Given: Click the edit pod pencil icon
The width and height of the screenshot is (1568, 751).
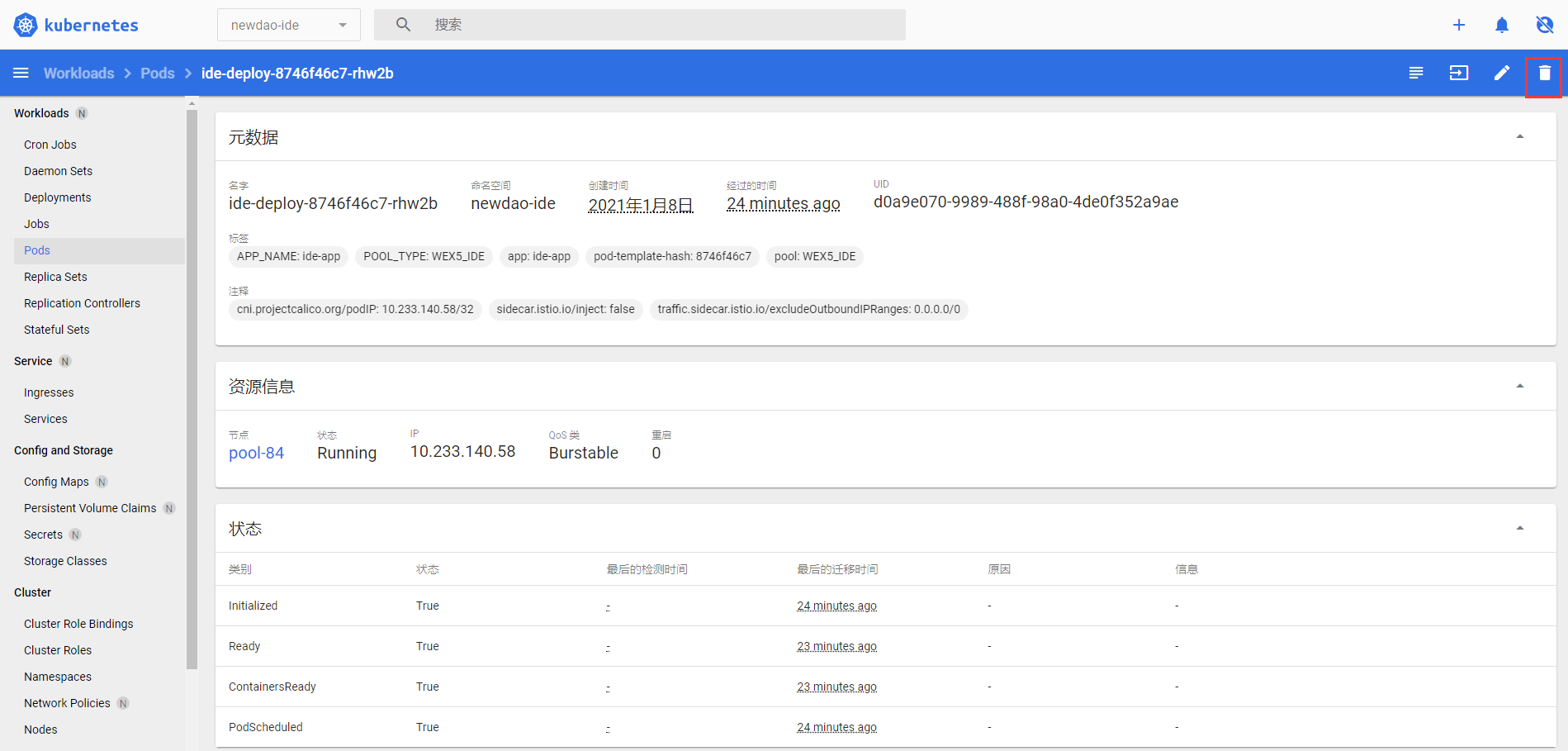Looking at the screenshot, I should [1501, 74].
